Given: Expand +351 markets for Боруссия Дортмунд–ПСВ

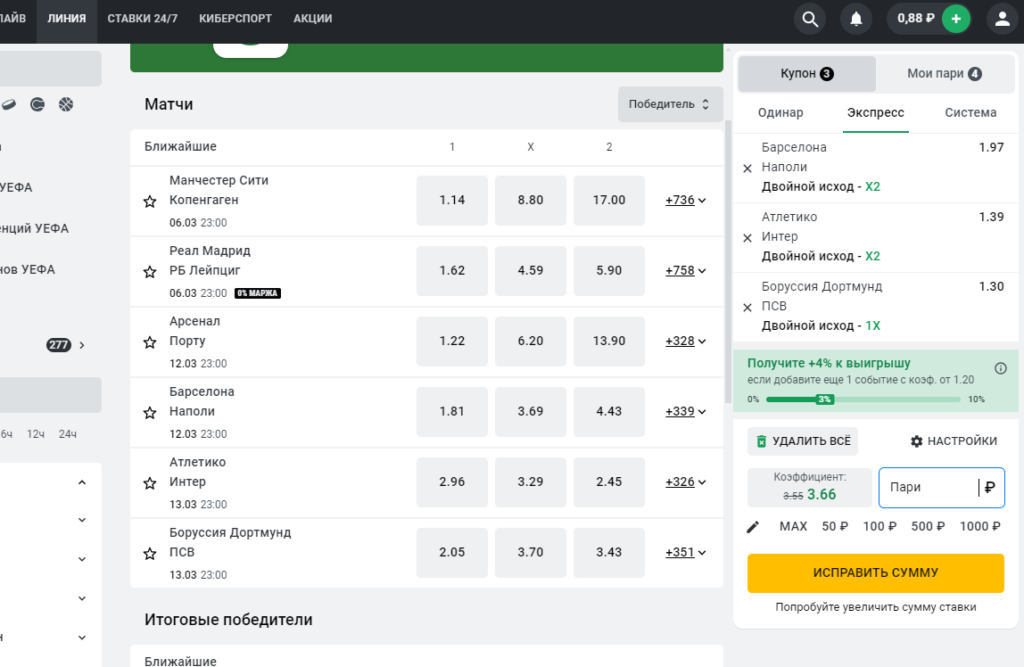Looking at the screenshot, I should pyautogui.click(x=685, y=553).
